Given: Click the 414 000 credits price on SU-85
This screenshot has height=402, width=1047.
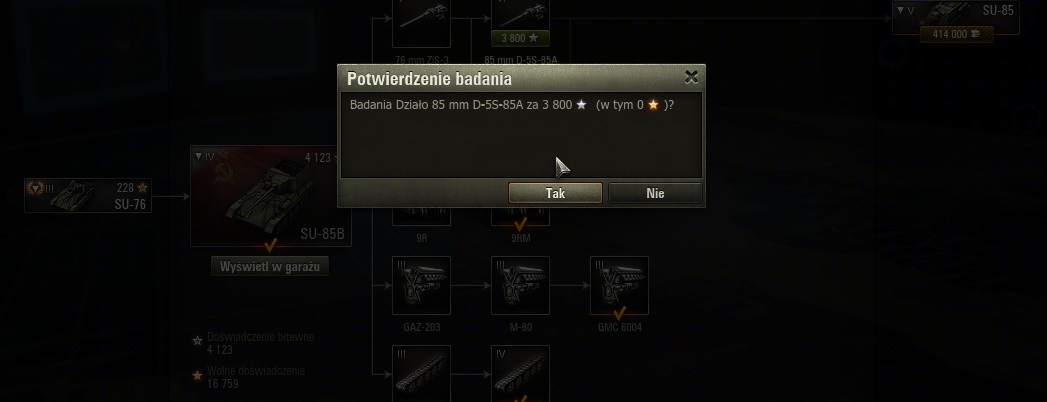Looking at the screenshot, I should tap(956, 34).
